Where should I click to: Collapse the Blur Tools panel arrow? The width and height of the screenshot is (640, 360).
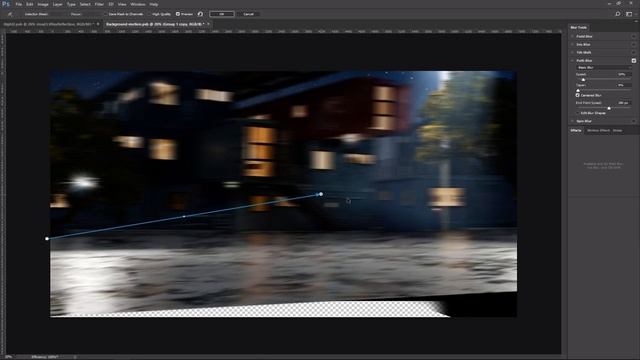[x=636, y=21]
